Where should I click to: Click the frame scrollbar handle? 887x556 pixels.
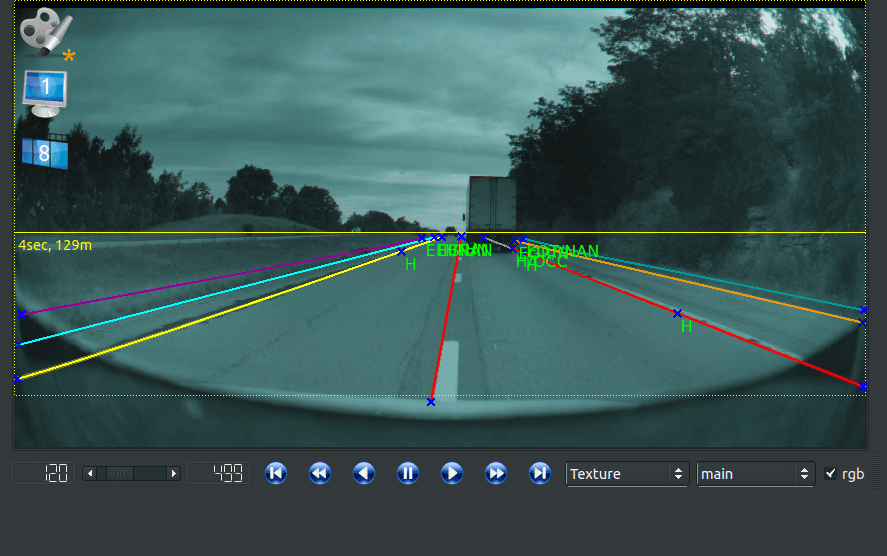coord(119,473)
